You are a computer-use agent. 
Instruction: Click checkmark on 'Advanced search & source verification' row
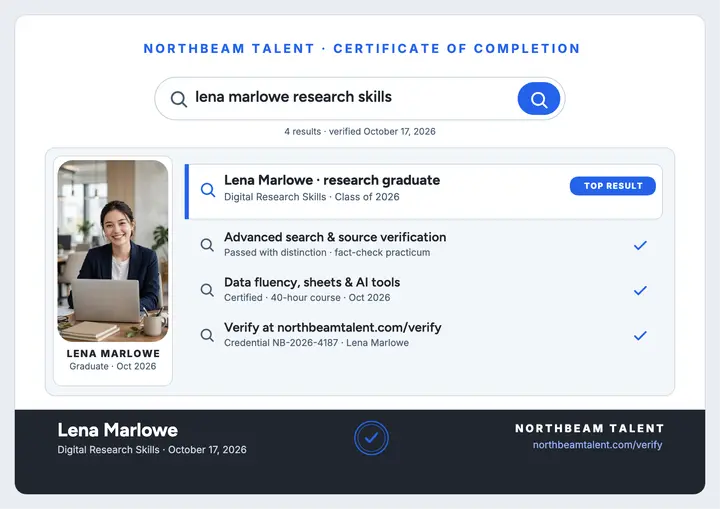[x=640, y=245]
